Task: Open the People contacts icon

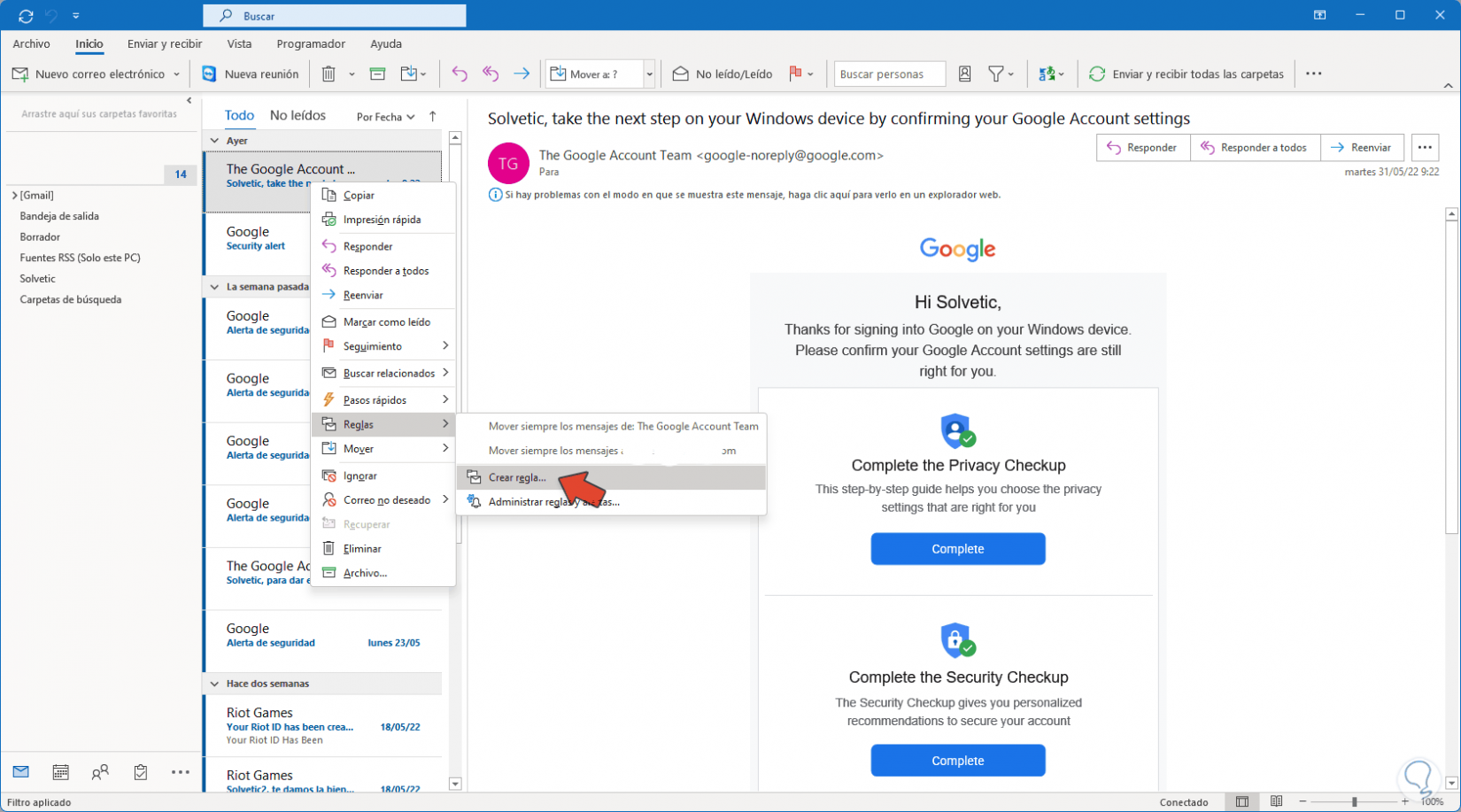Action: click(x=100, y=772)
